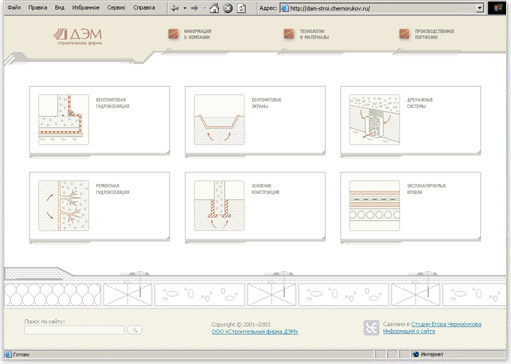
Task: Select the Усиление конструкций diagram thumbnail
Action: tap(219, 205)
